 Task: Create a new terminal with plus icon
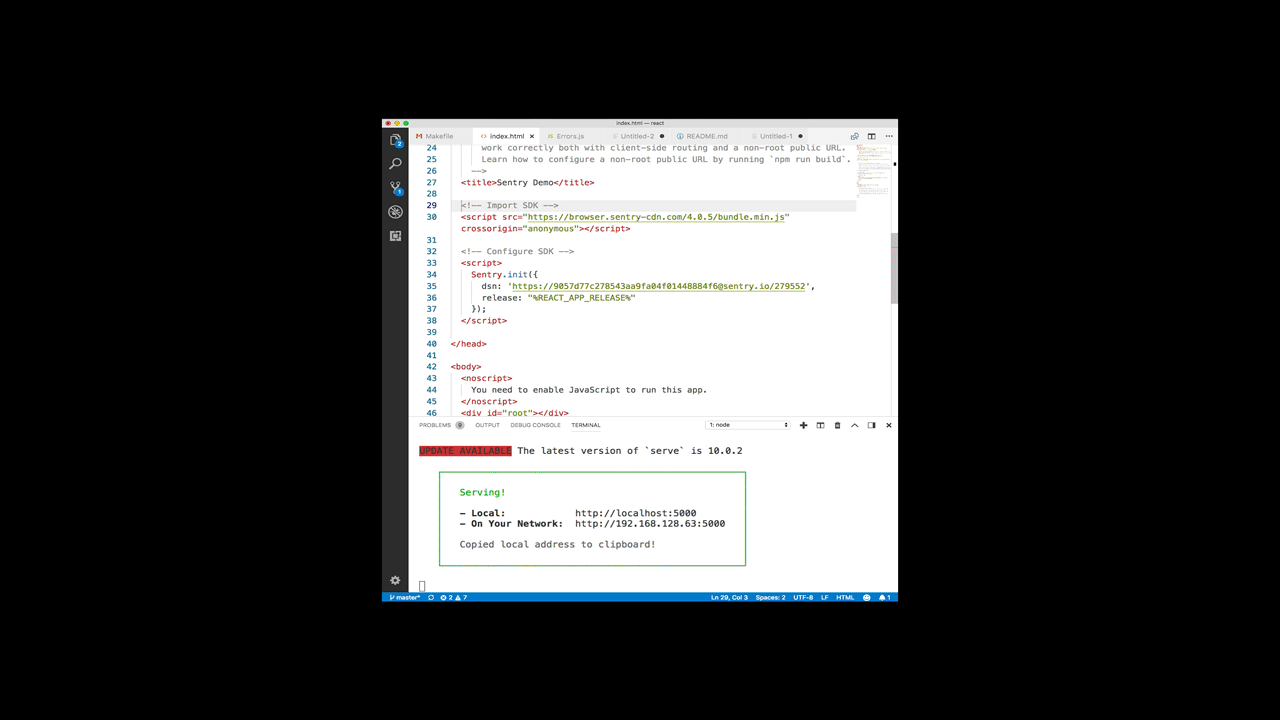pos(803,425)
